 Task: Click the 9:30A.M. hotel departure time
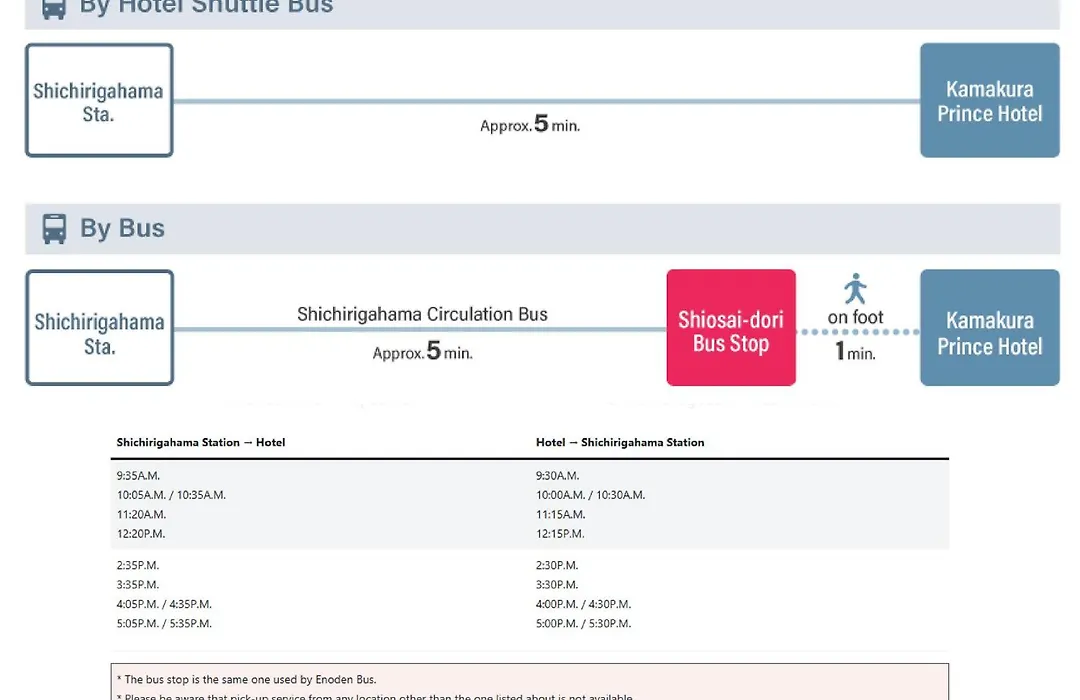click(x=558, y=475)
